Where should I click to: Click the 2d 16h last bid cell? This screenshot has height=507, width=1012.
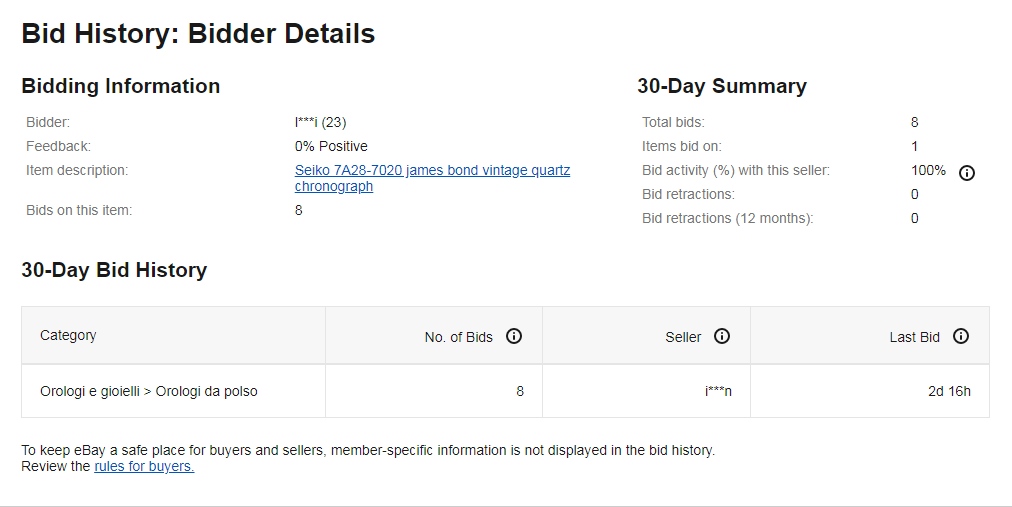(x=949, y=391)
